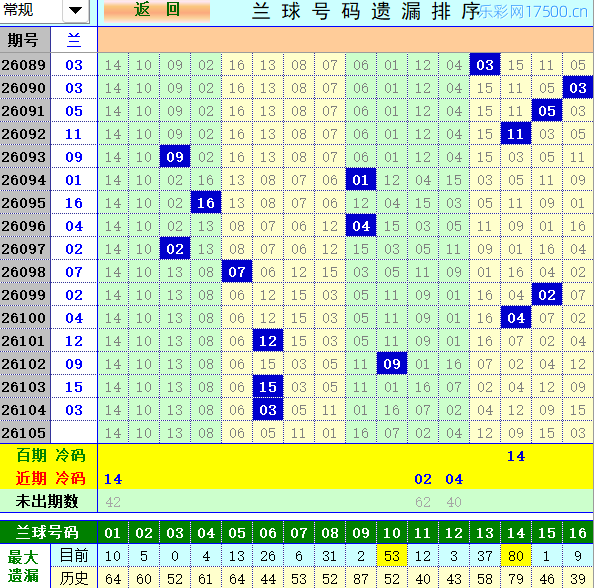Click highlighted 15 in row 26103
Image resolution: width=594 pixels, height=588 pixels.
[268, 387]
